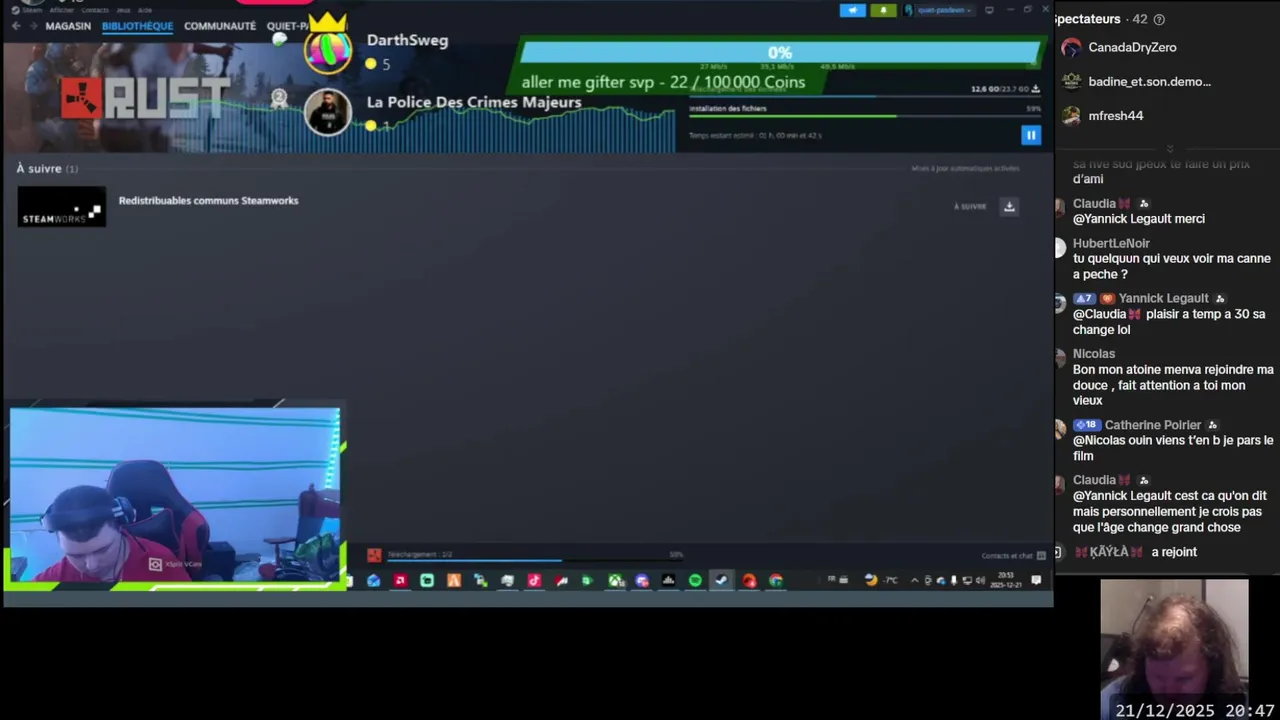Click the file installation progress bar
The width and height of the screenshot is (1280, 720).
[865, 116]
